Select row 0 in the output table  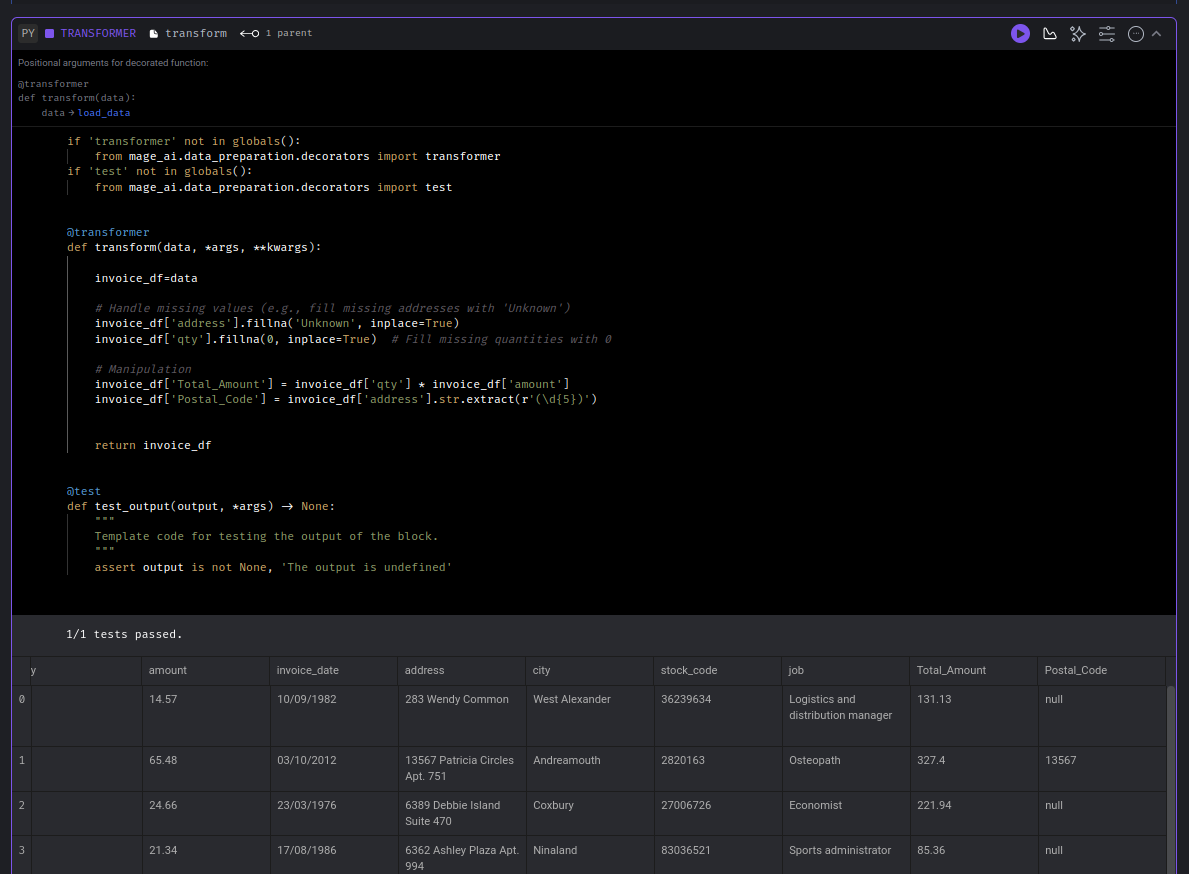[21, 699]
